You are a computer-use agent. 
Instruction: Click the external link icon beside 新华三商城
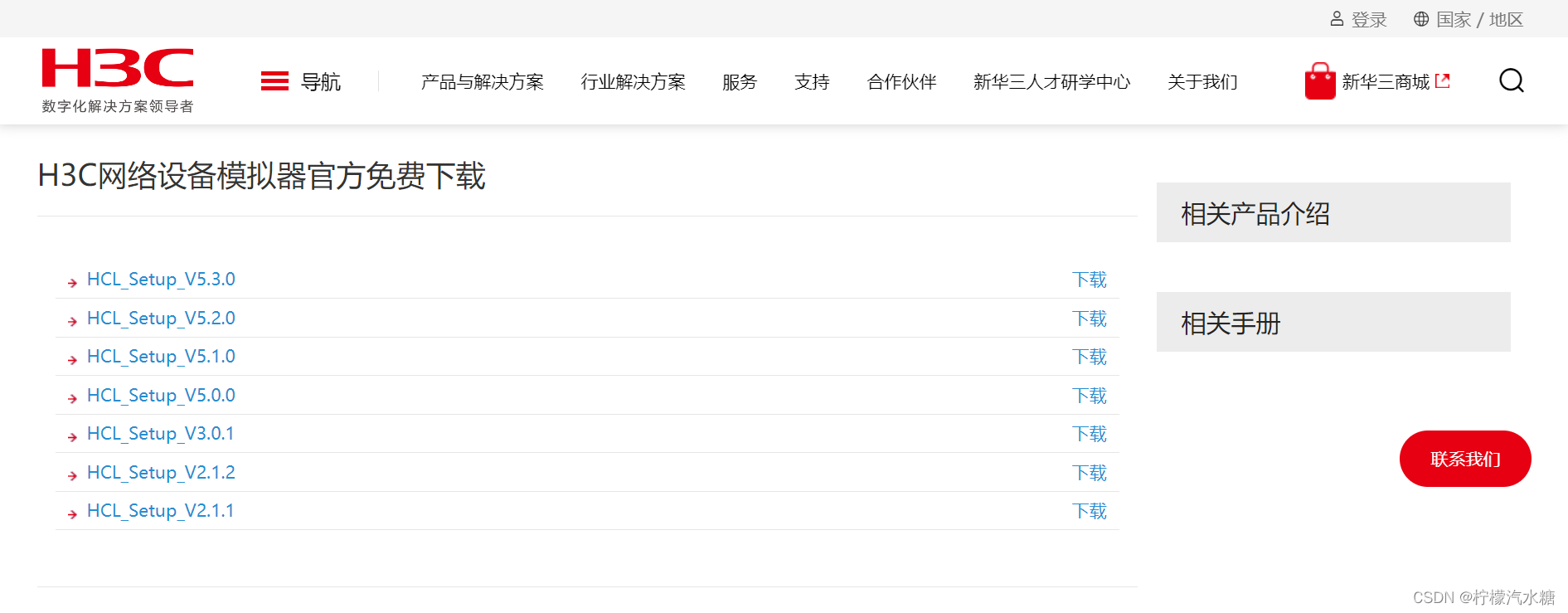pyautogui.click(x=1443, y=80)
